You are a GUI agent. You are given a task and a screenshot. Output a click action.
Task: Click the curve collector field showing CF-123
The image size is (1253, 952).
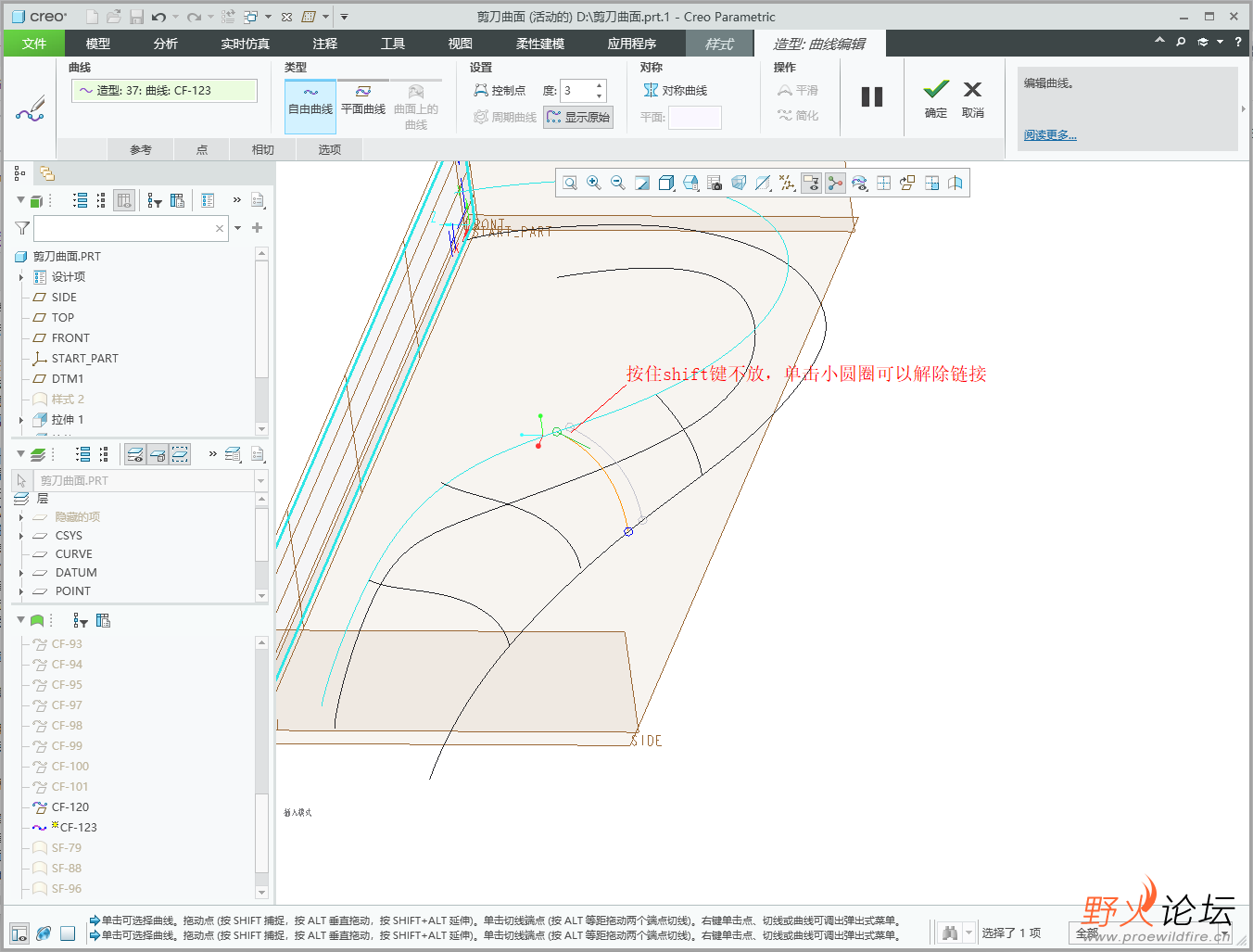click(164, 90)
